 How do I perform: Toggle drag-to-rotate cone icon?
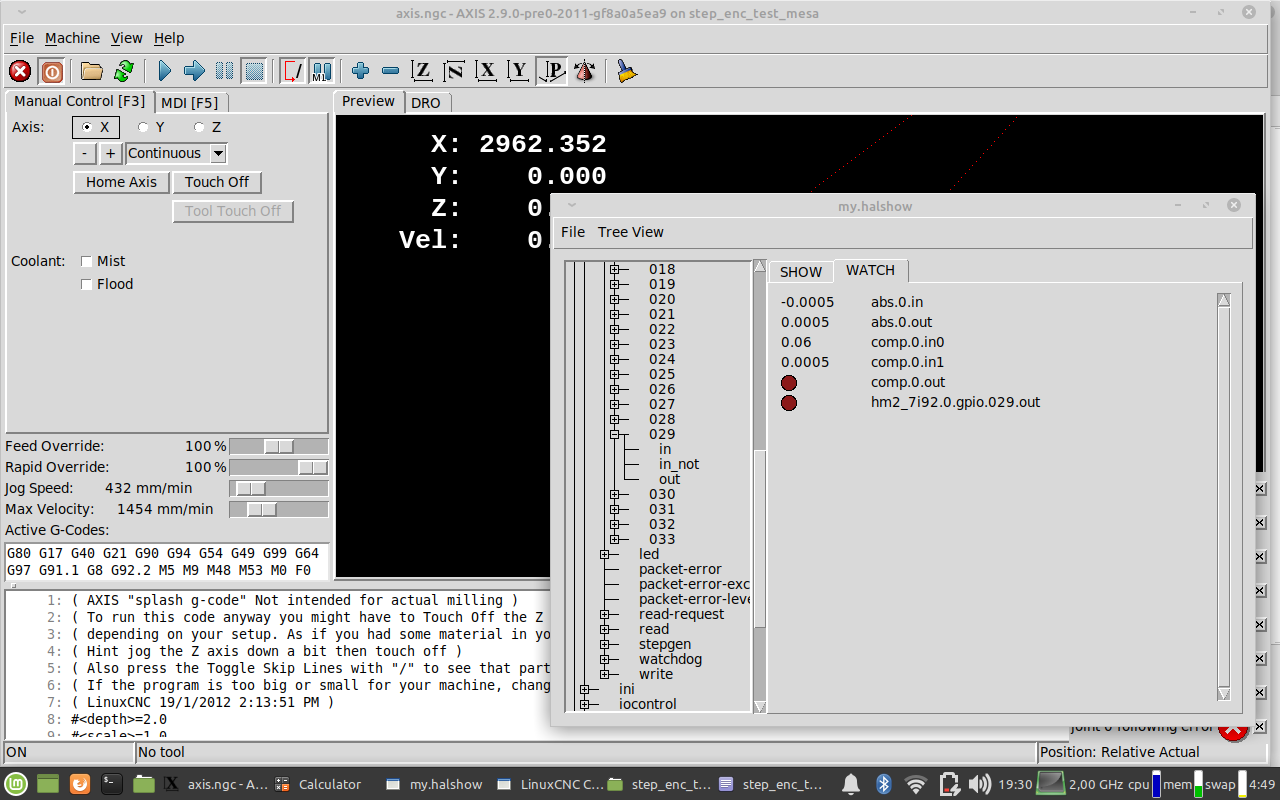point(584,71)
